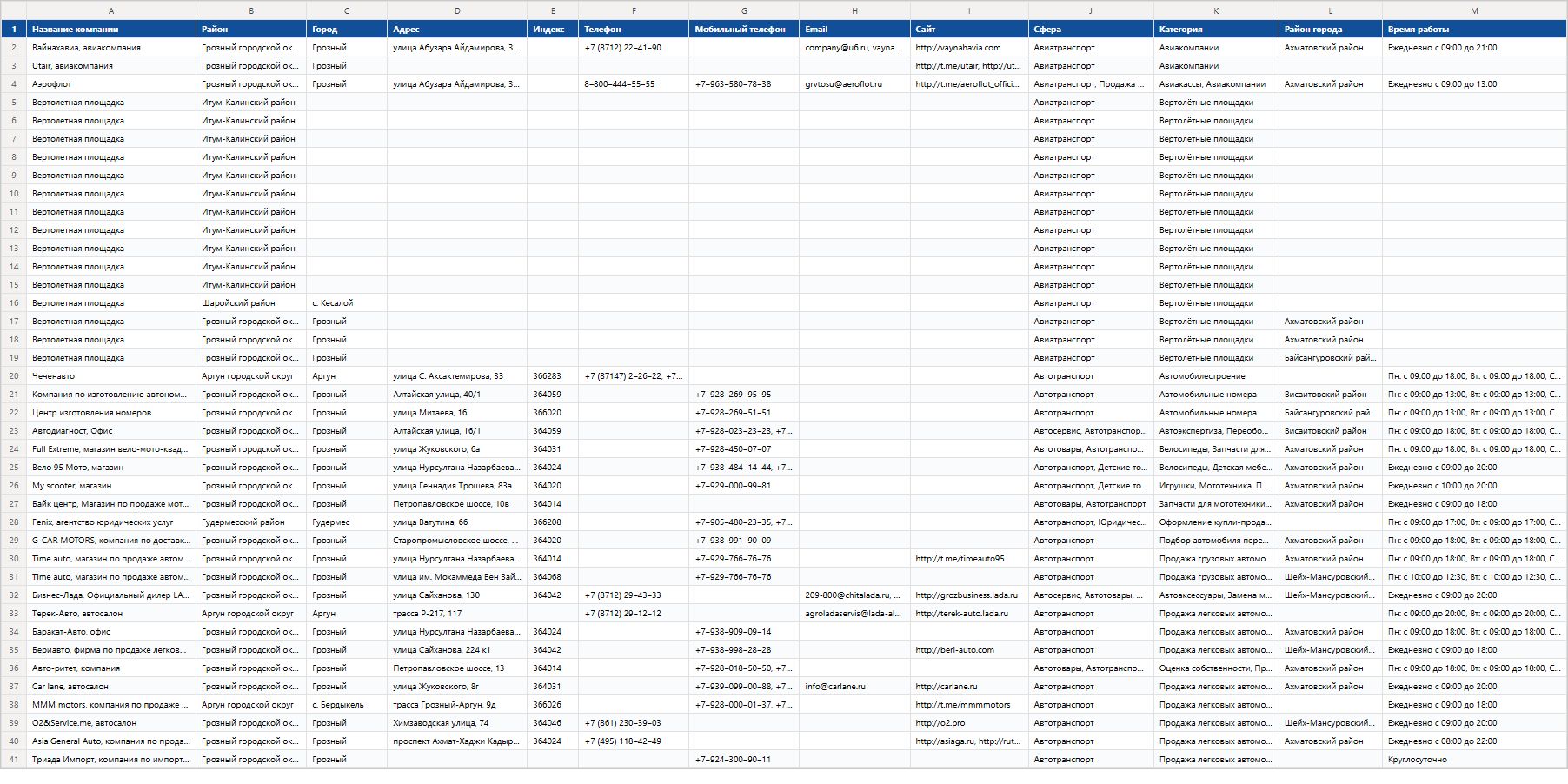Screen dimensions: 1568x784
Task: Select category cell 'Автомобилестроение'
Action: [x=1216, y=376]
